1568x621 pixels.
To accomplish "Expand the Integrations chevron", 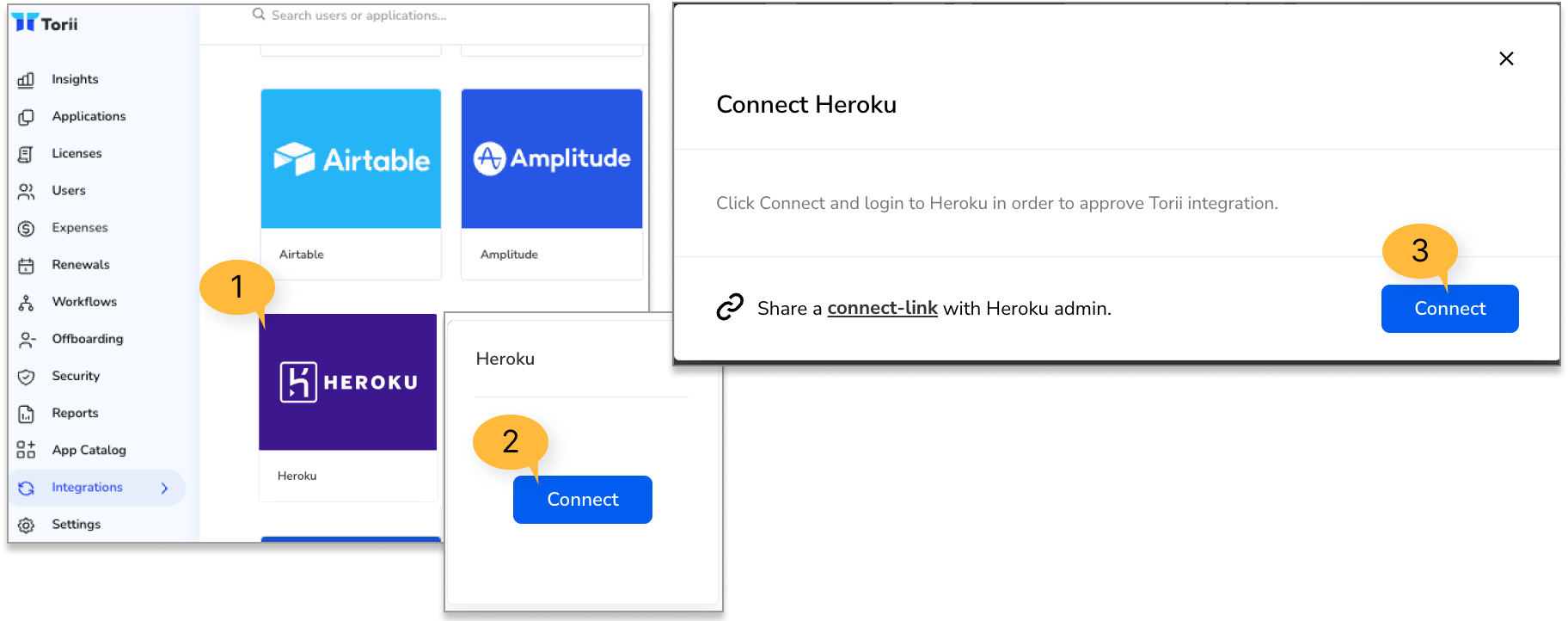I will [x=164, y=488].
